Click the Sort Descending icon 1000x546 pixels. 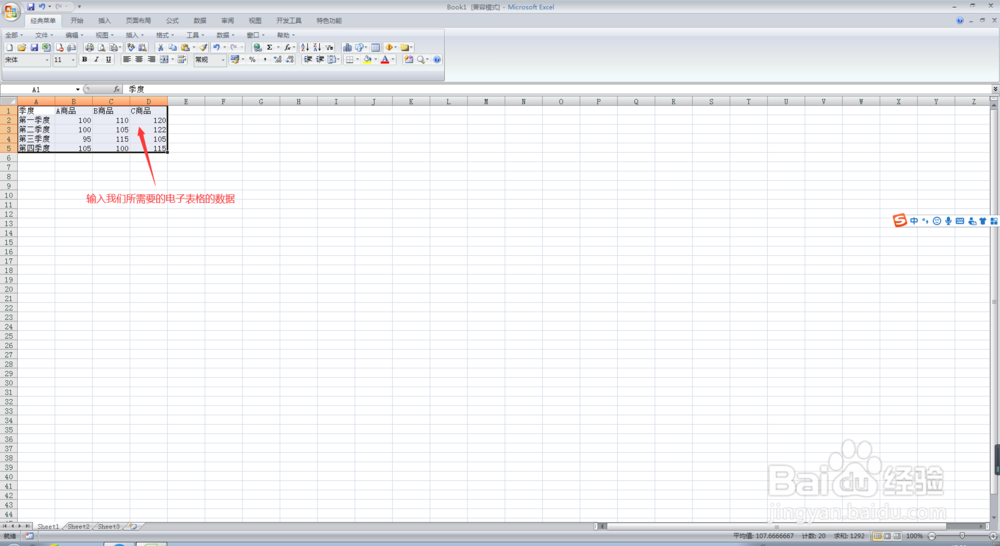(317, 47)
